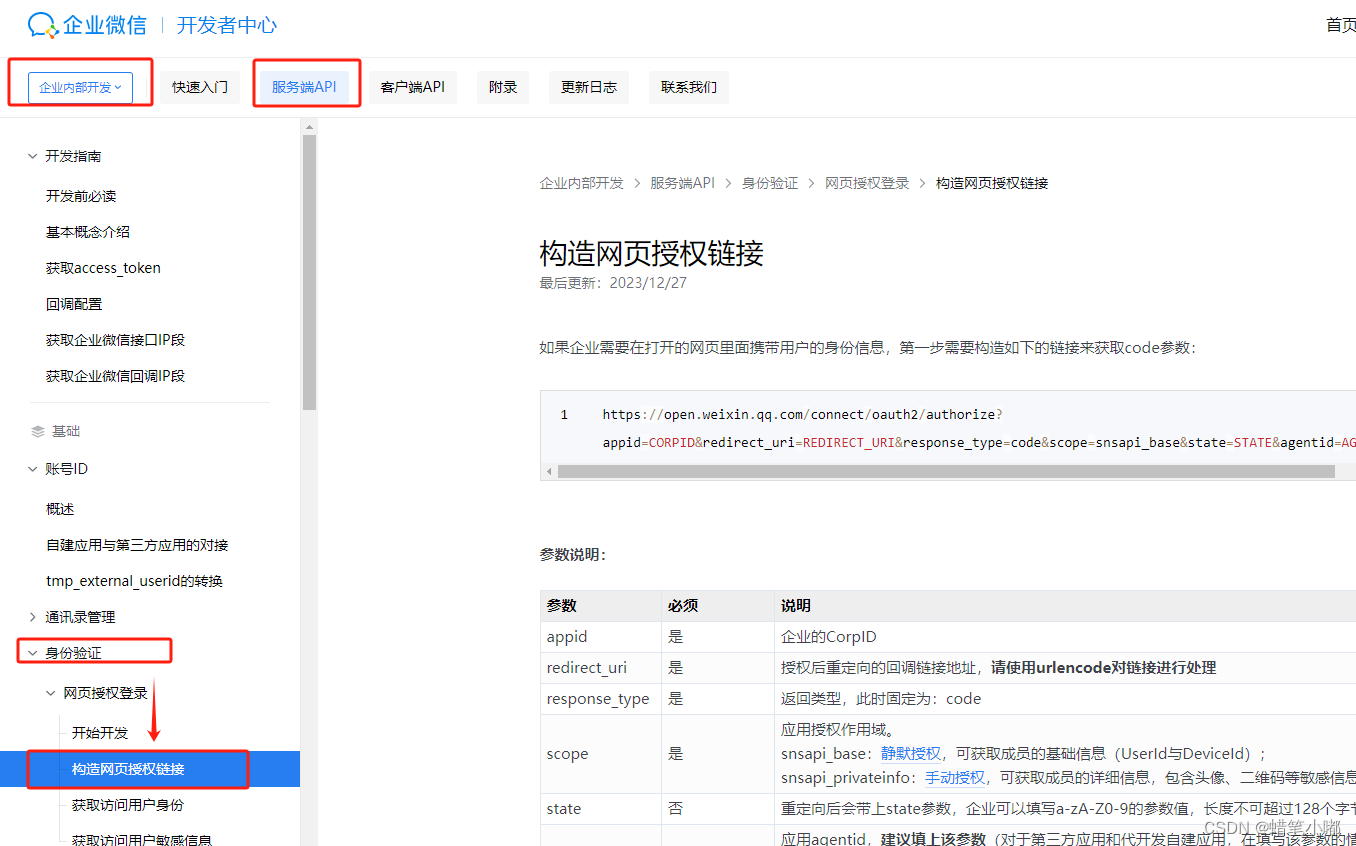The height and width of the screenshot is (846, 1356).
Task: Click the response_type parameter cell
Action: (601, 699)
